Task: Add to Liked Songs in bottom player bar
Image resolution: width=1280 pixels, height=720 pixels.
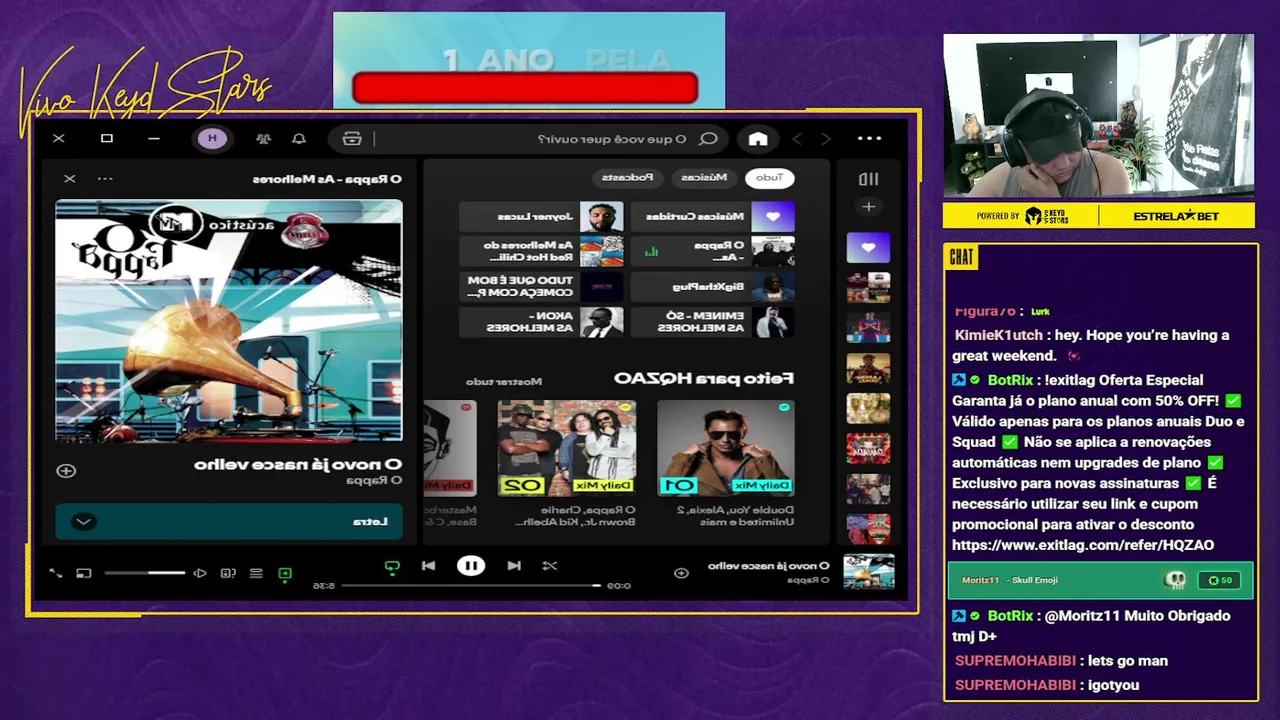Action: coord(681,573)
